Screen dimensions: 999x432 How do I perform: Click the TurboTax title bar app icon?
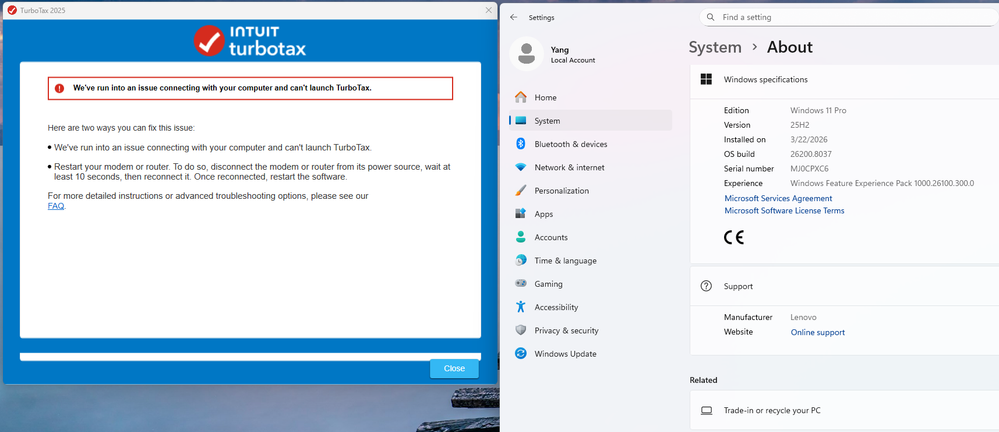11,10
